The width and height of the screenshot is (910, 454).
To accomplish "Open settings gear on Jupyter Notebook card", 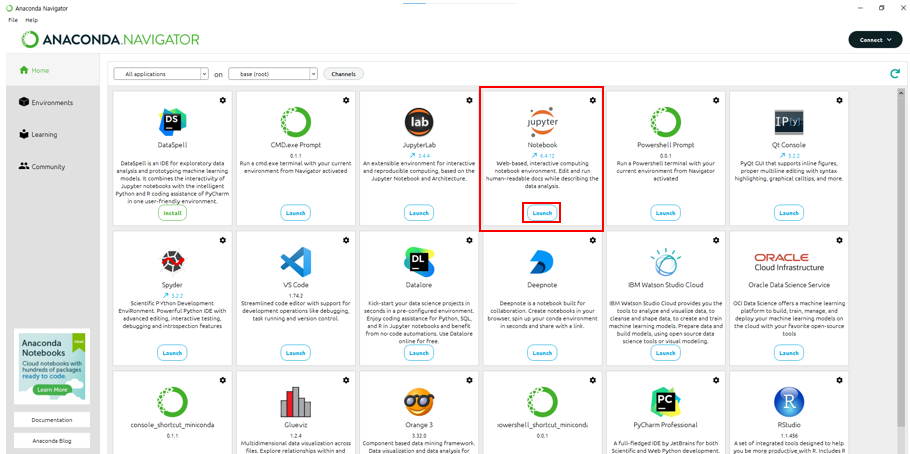I will [x=593, y=100].
